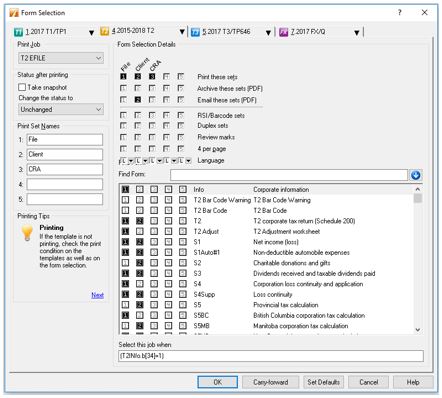The image size is (442, 398).
Task: Toggle set 1 box for Duplex sets
Action: pyautogui.click(x=123, y=126)
